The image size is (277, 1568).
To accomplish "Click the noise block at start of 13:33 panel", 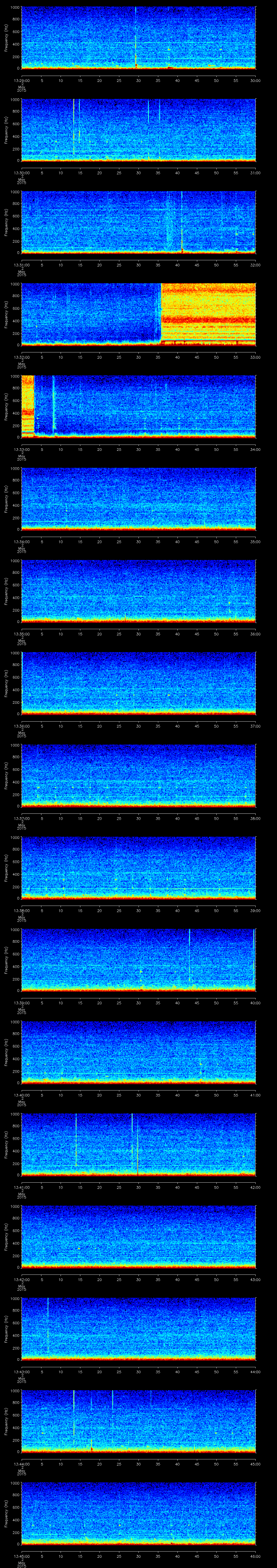I will click(28, 407).
